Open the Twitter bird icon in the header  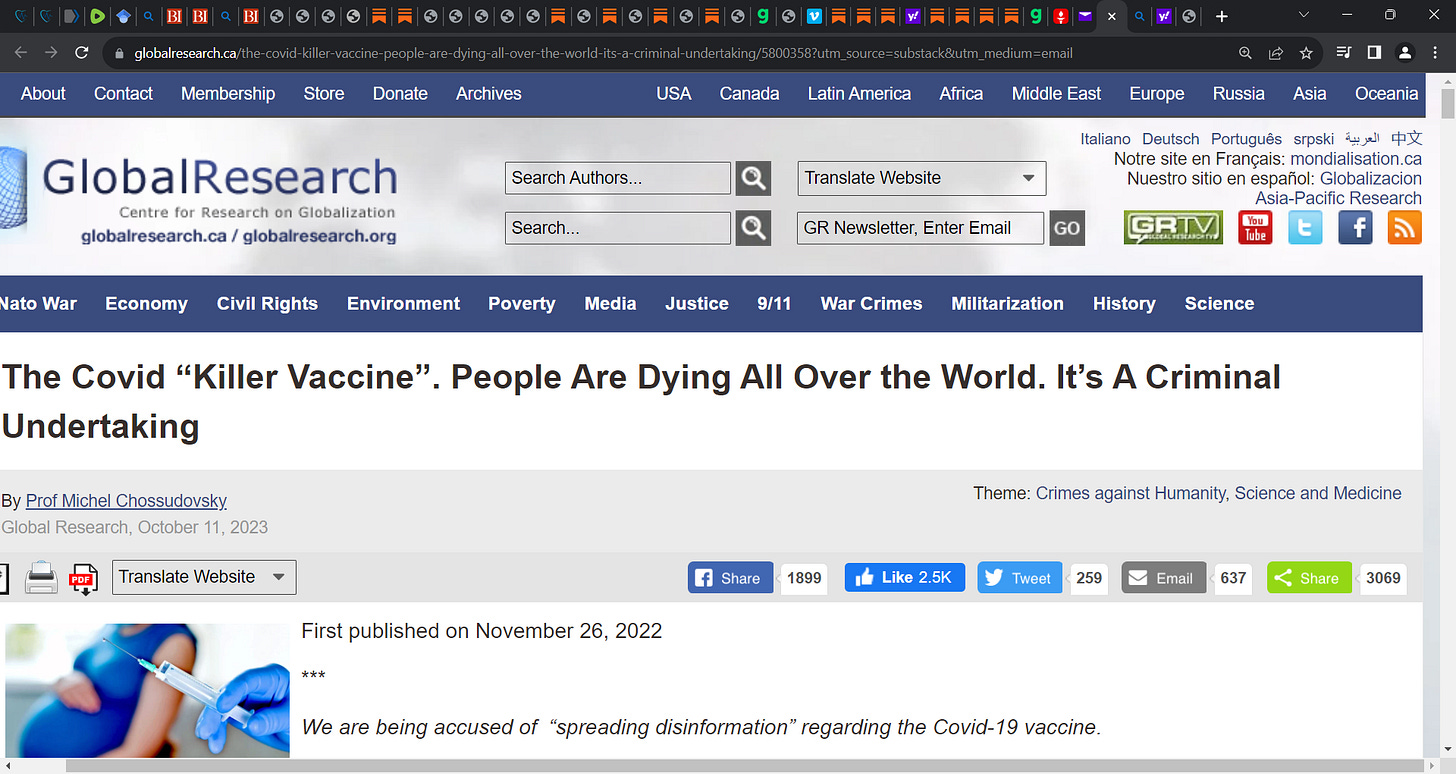1305,228
